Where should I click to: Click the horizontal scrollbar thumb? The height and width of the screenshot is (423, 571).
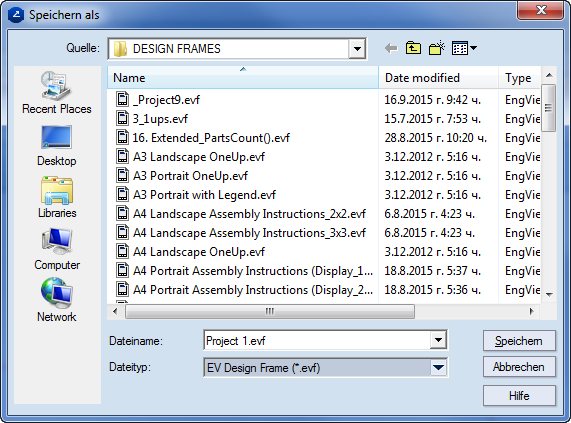coord(270,312)
